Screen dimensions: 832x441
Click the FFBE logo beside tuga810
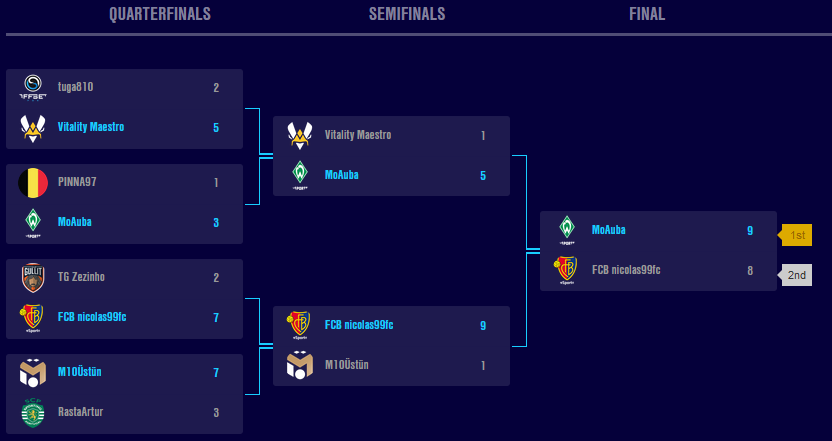(x=33, y=87)
